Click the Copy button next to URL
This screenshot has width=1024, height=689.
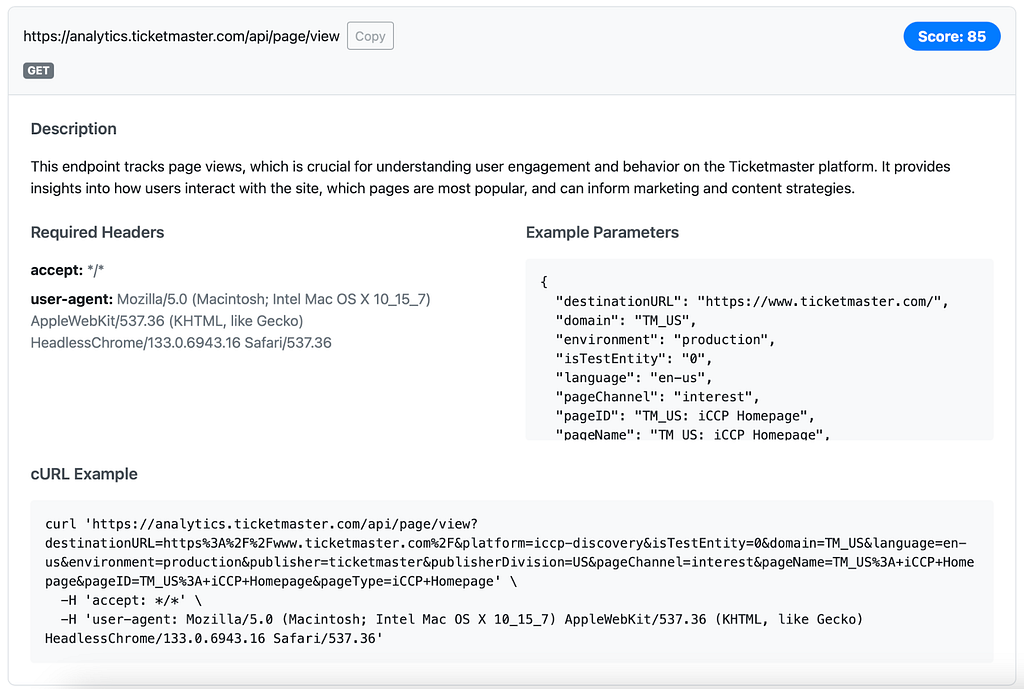click(x=370, y=36)
